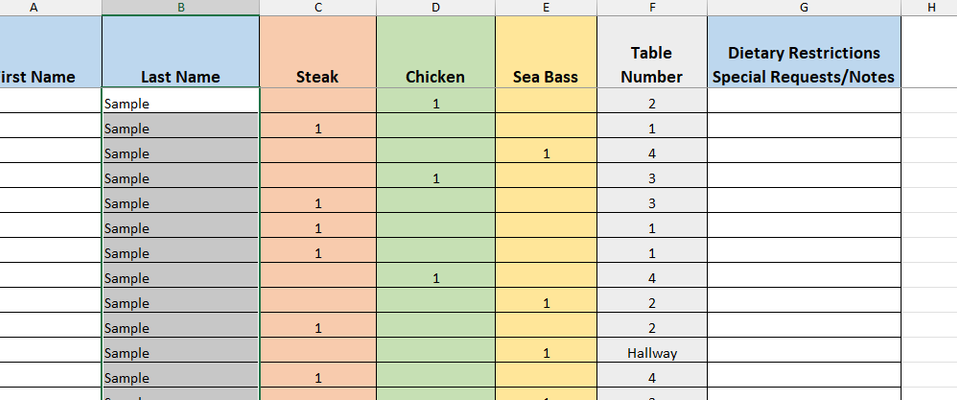
Task: Select the cell containing Hallway
Action: coord(652,353)
